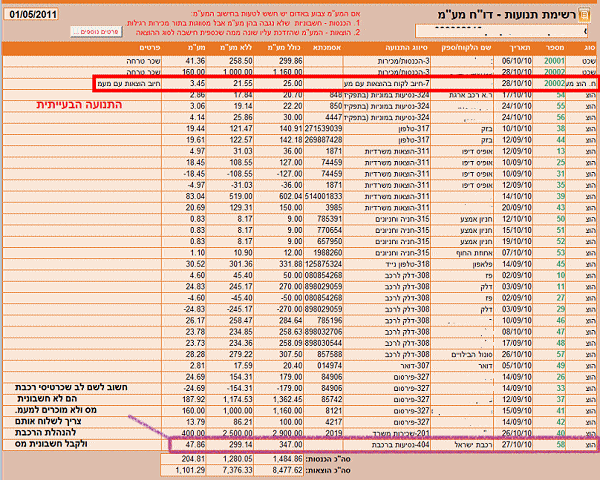Click reference number 514001833
This screenshot has width=600, height=480.
click(x=323, y=196)
